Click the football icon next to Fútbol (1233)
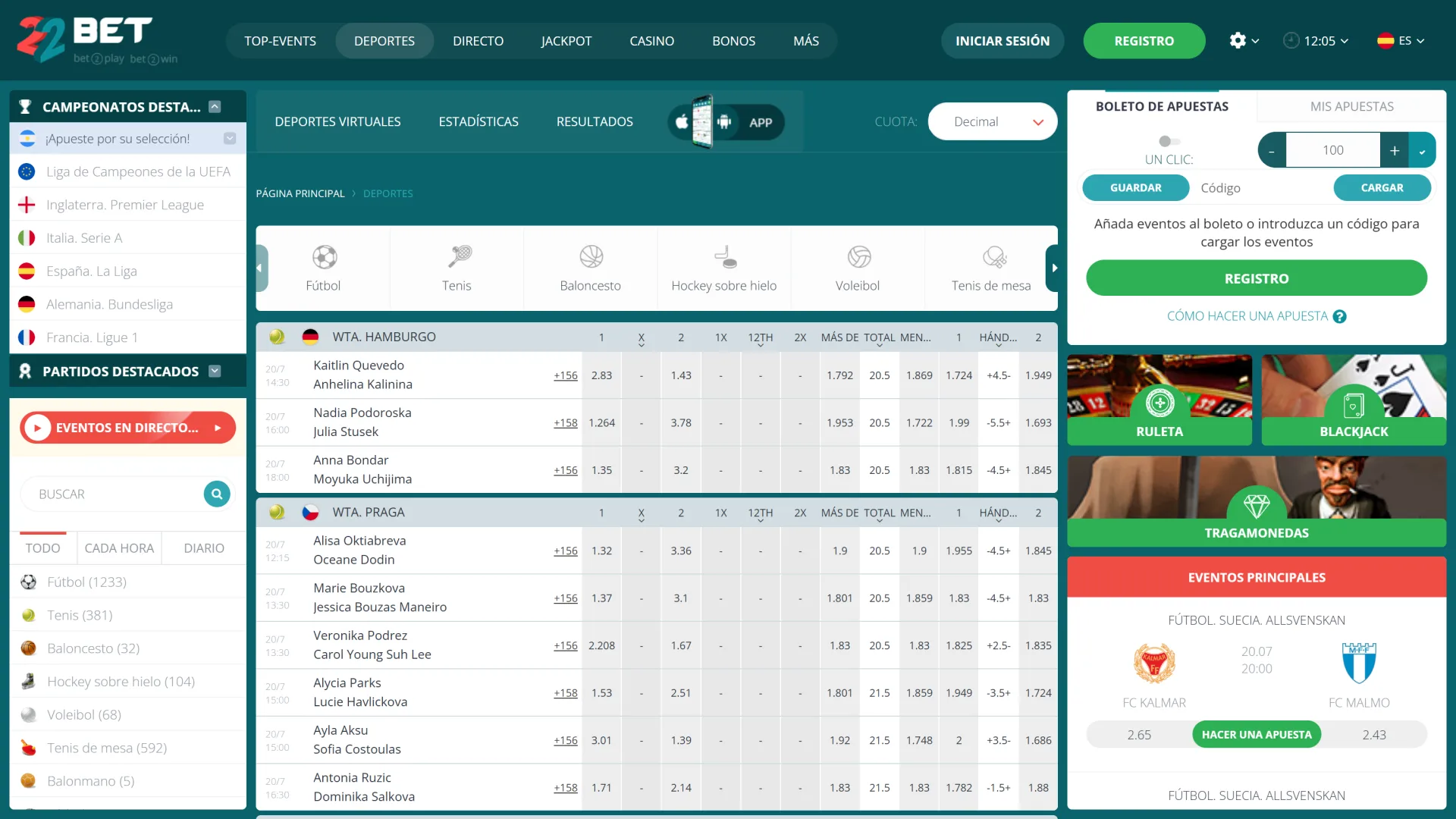 pyautogui.click(x=29, y=582)
